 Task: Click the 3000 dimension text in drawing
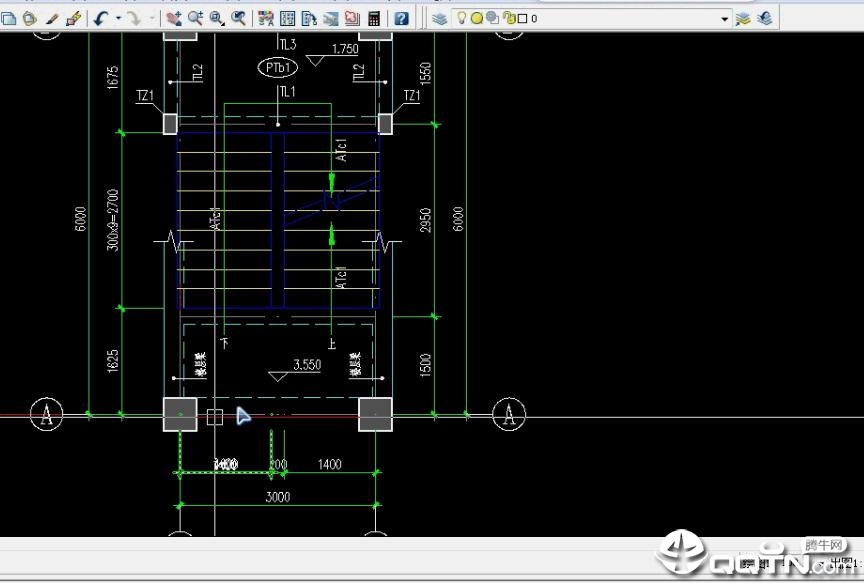(x=277, y=497)
